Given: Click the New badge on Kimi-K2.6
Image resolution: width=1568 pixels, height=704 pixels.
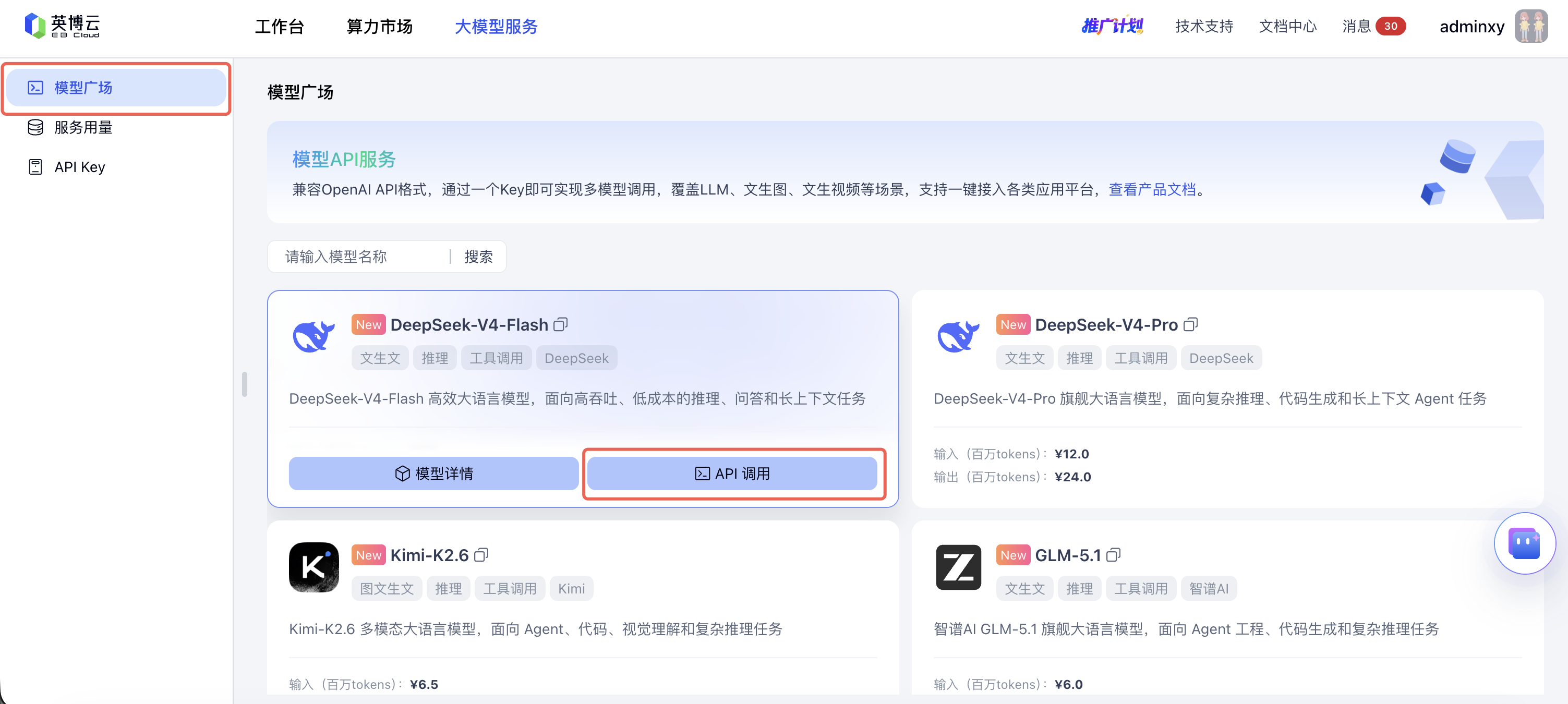Looking at the screenshot, I should [368, 555].
